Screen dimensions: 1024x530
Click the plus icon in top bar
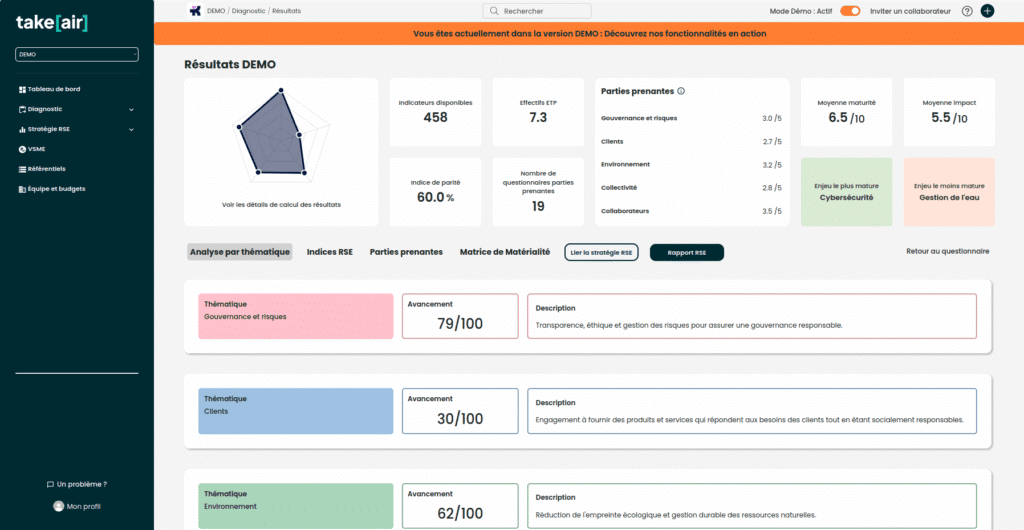988,11
